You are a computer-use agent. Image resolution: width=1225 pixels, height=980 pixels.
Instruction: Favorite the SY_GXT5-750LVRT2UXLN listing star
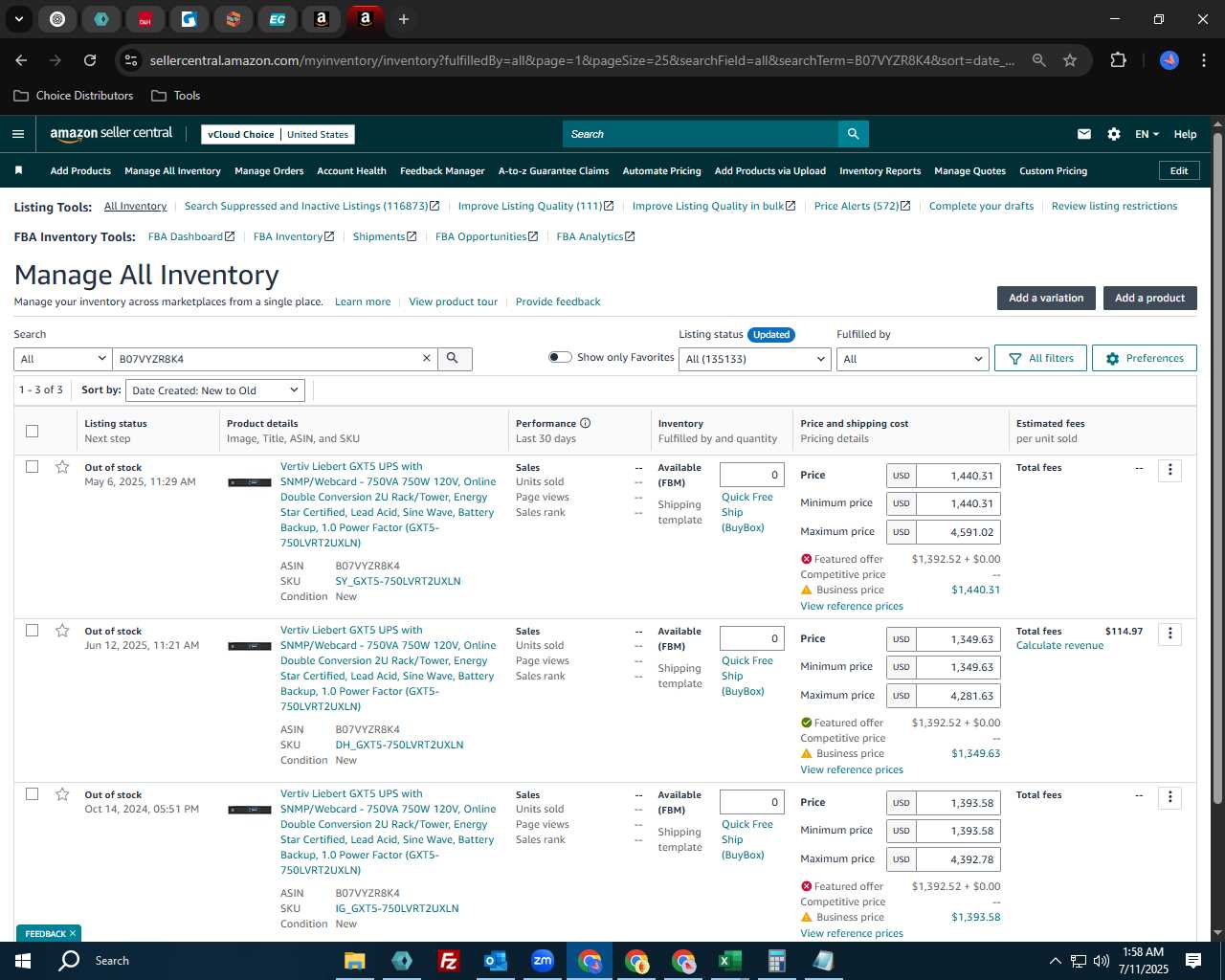pyautogui.click(x=62, y=467)
